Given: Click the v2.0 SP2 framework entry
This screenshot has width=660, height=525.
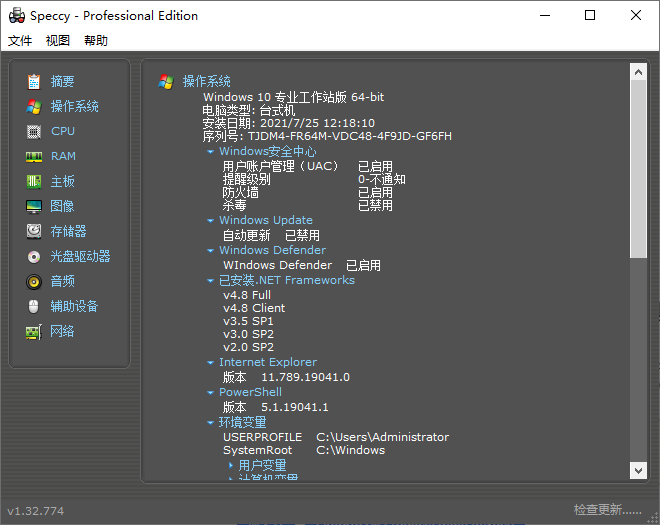Looking at the screenshot, I should coord(248,347).
